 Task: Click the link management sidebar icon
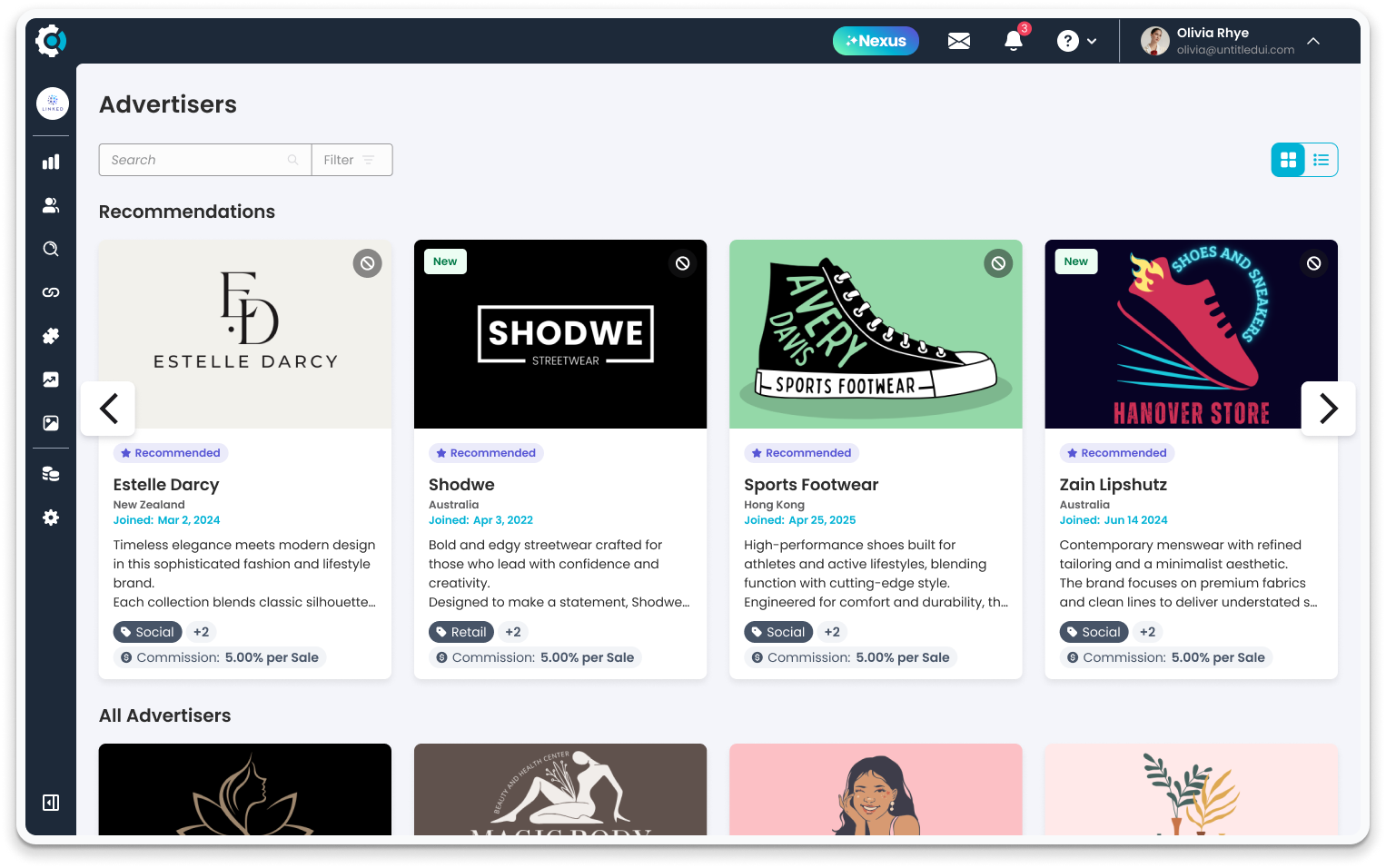click(x=51, y=291)
